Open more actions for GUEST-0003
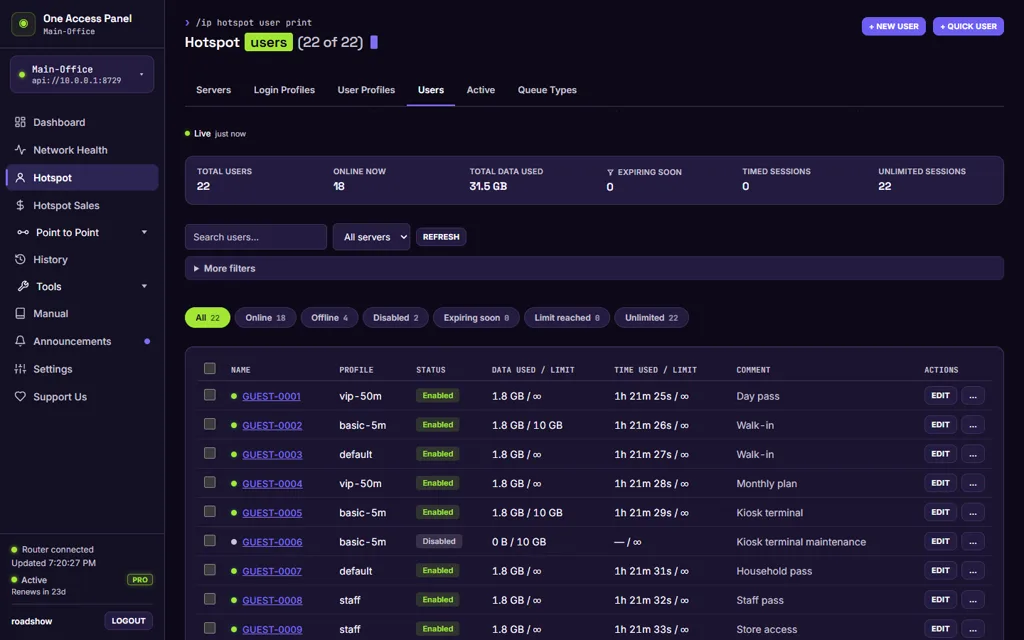 point(972,454)
